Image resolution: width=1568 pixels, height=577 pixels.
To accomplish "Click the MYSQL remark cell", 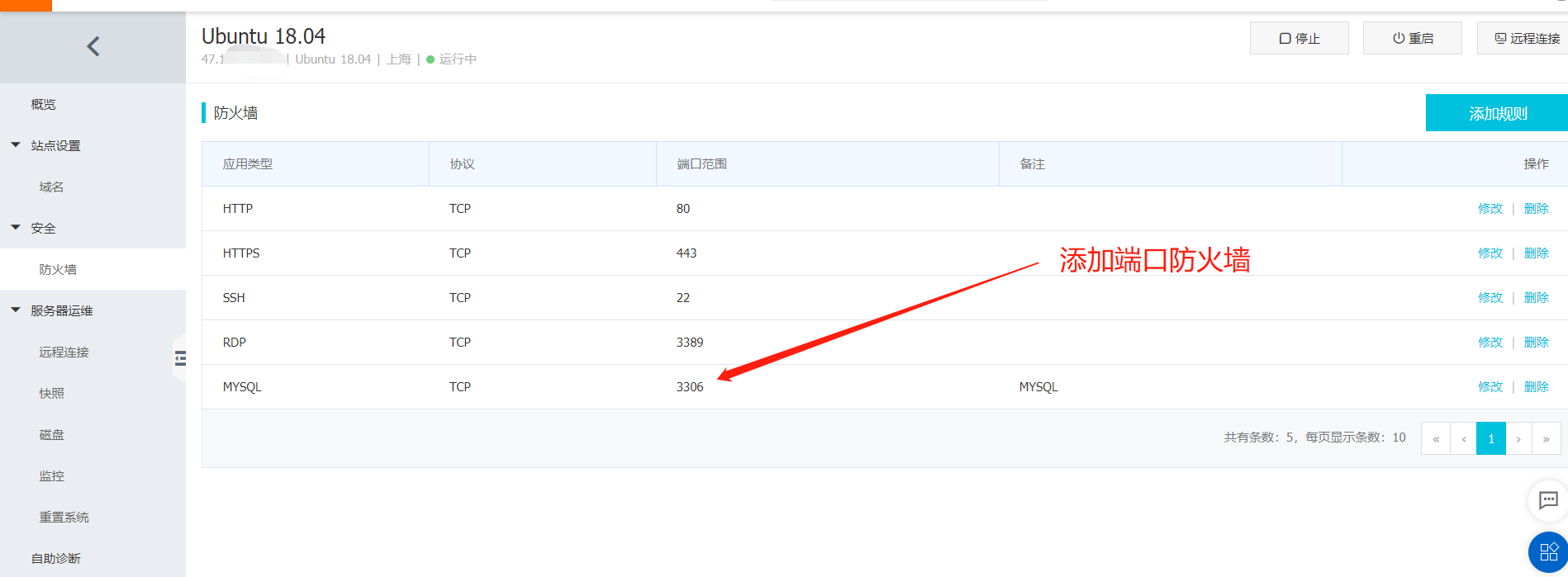I will tap(1038, 386).
